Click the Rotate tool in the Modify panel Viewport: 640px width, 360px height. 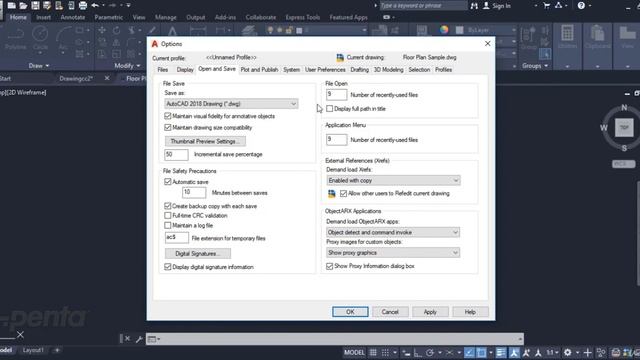117,30
